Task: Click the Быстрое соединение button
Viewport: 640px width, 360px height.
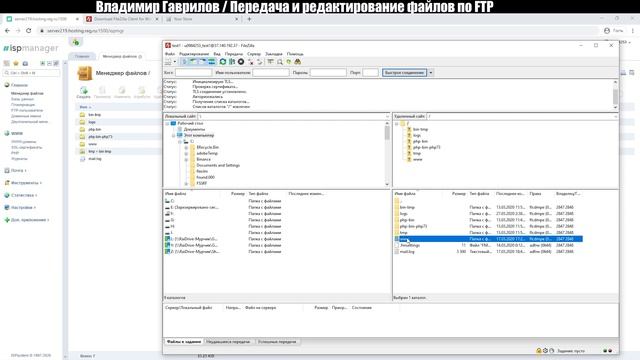Action: 404,73
